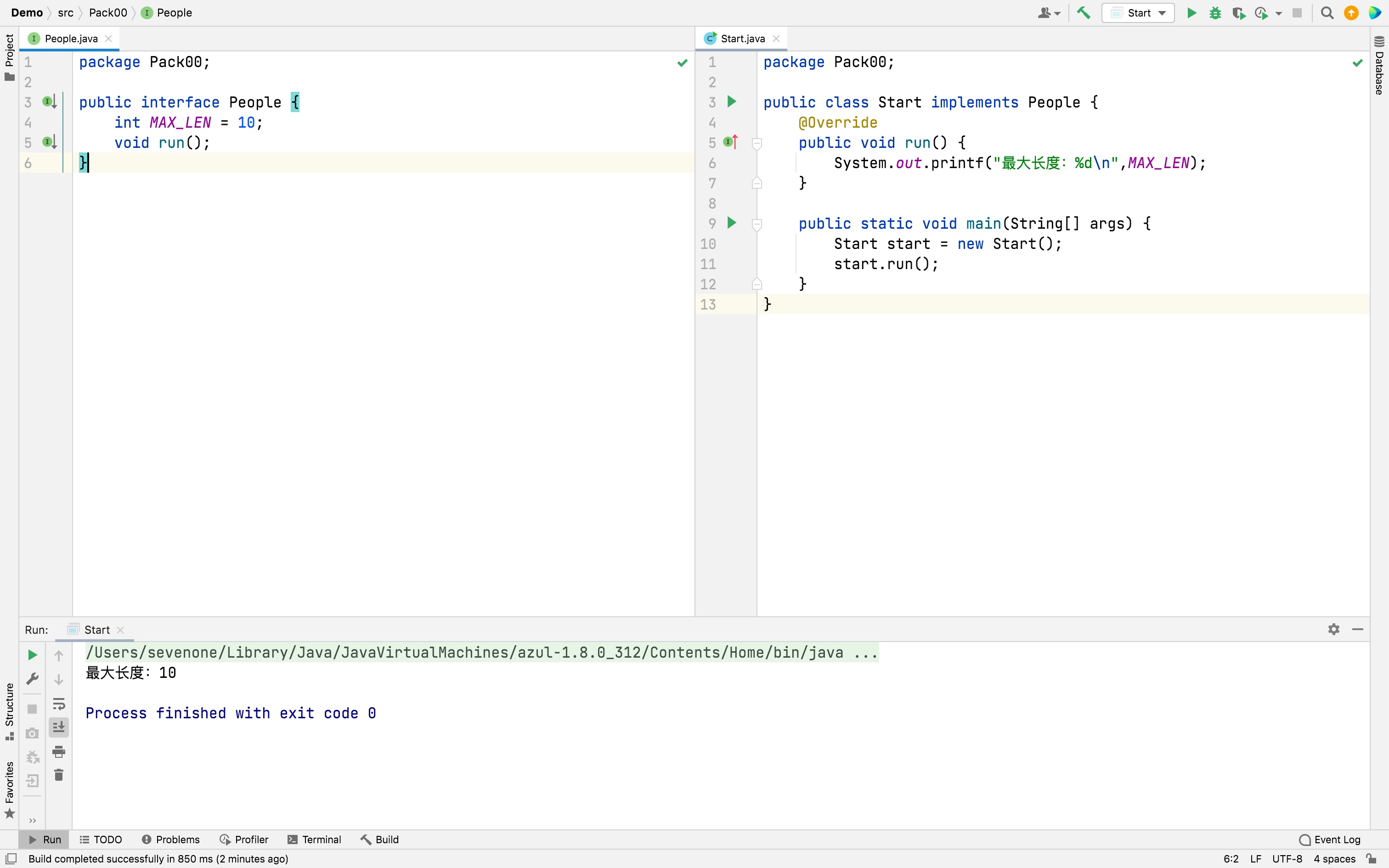
Task: Select the People.java editor tab
Action: [x=71, y=39]
